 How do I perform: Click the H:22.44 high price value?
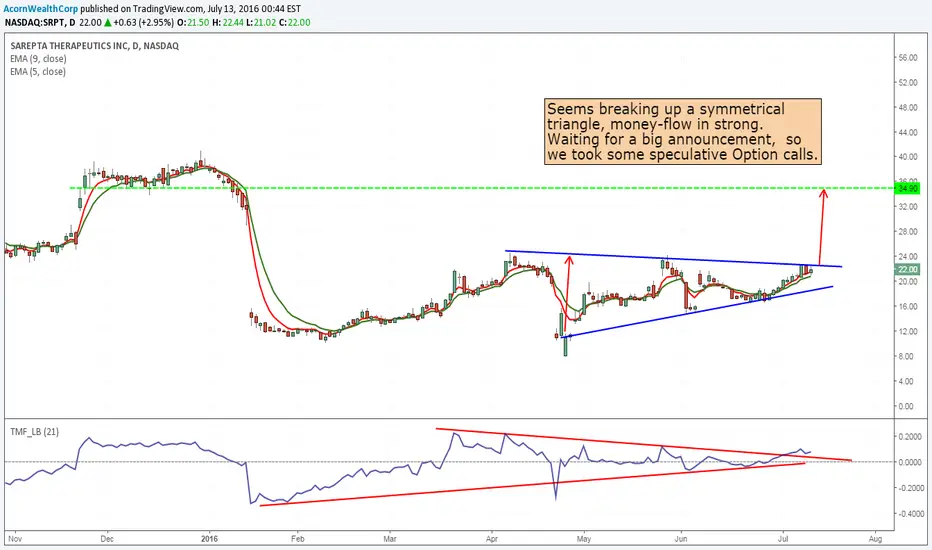(228, 23)
